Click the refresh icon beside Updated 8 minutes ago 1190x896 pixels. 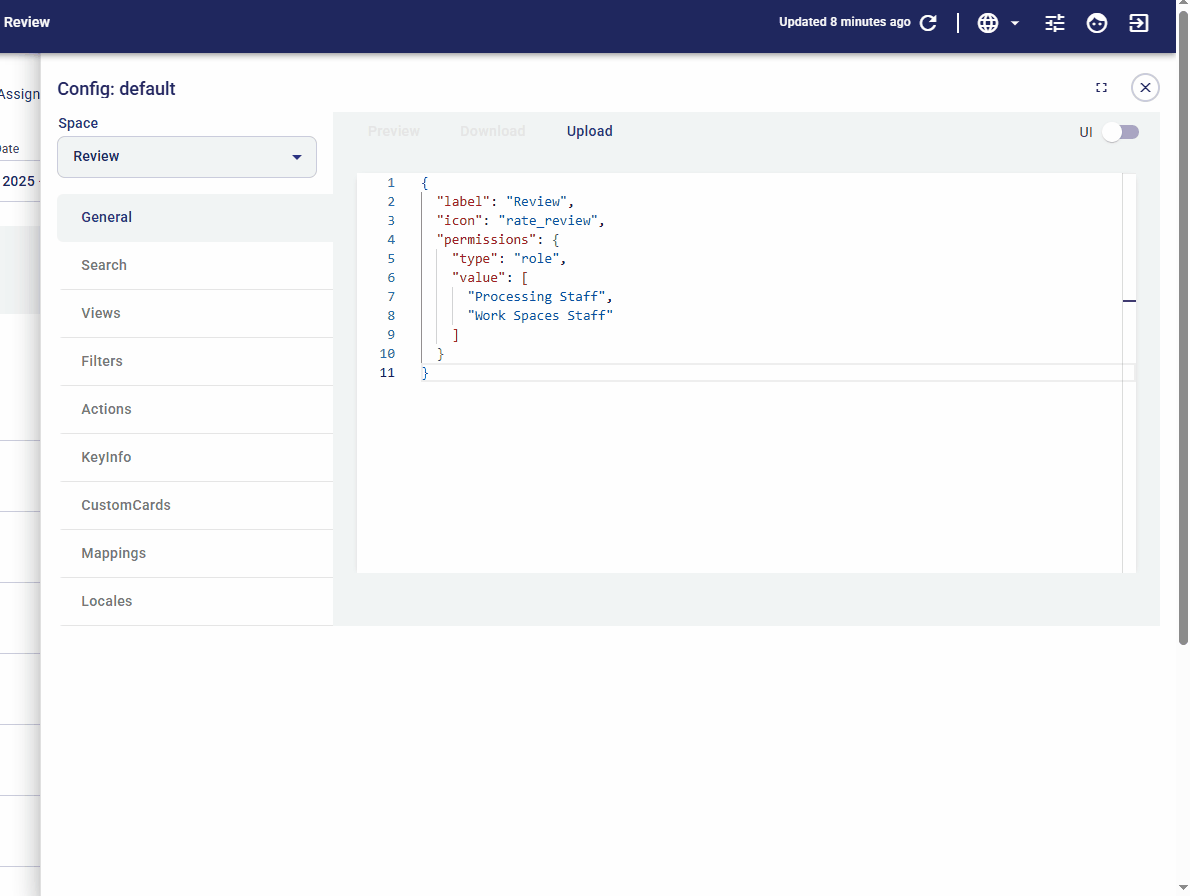(x=928, y=23)
